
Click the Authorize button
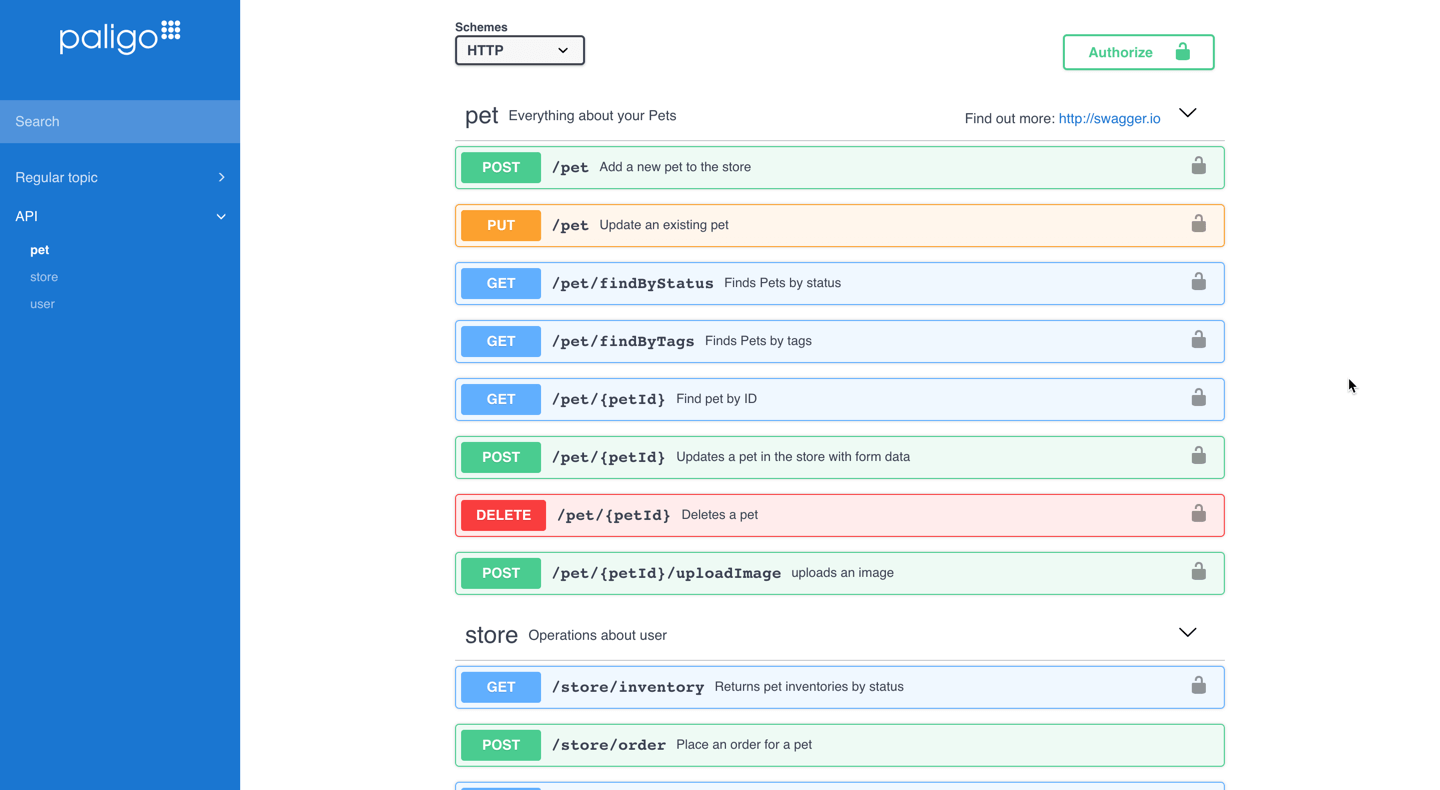point(1138,52)
